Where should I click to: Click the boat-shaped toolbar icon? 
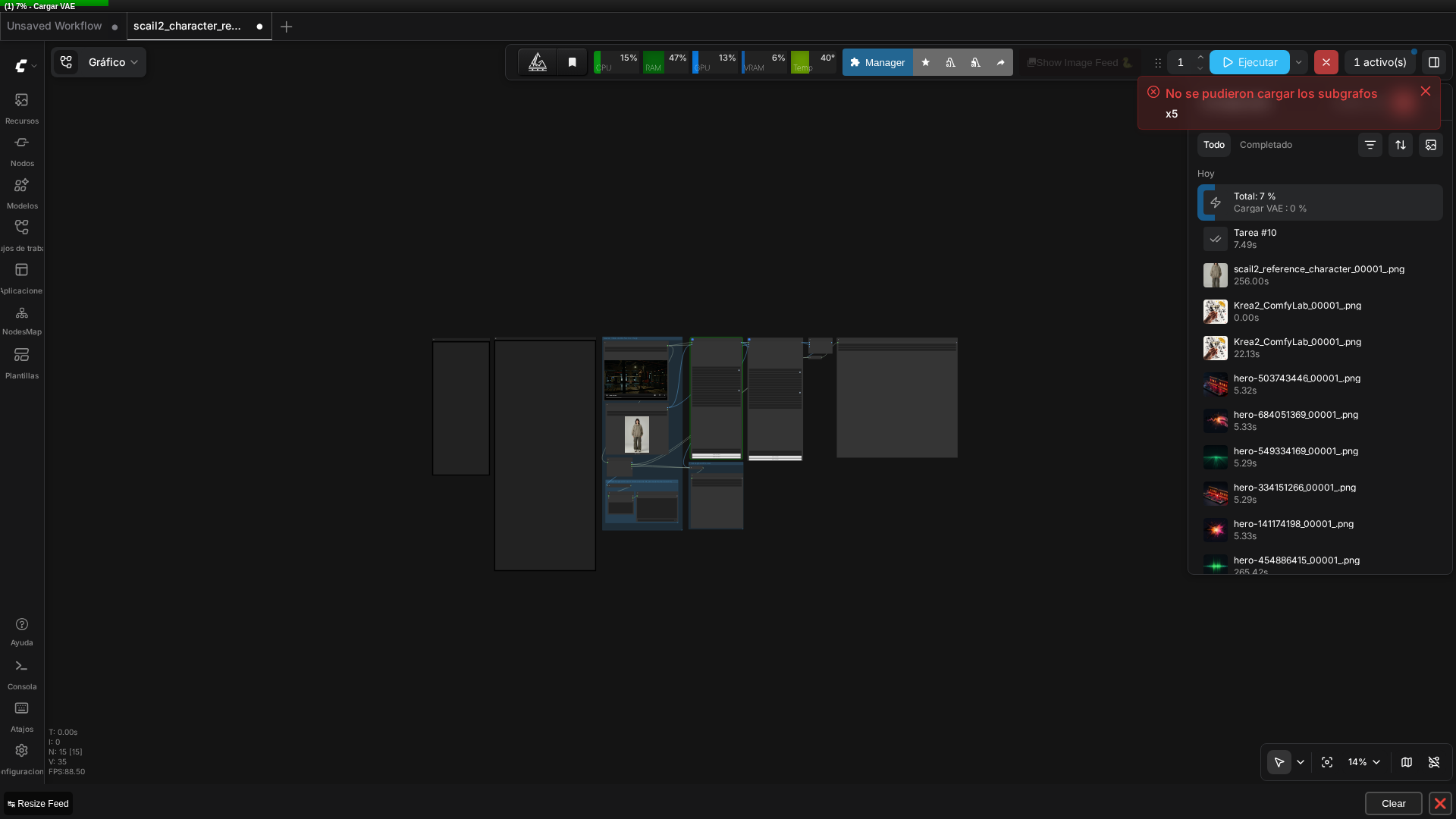(x=538, y=62)
